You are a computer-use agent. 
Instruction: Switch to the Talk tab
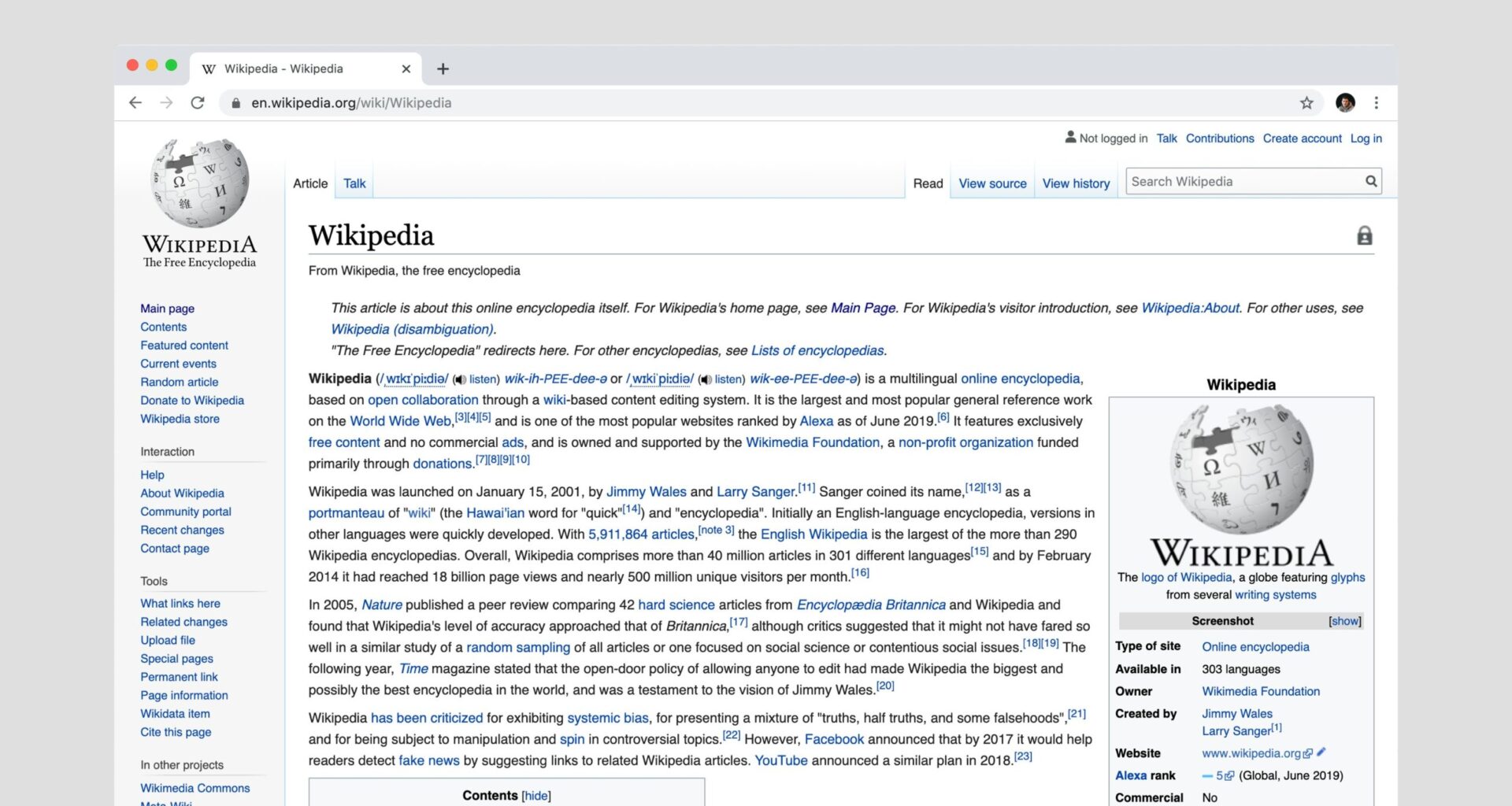pyautogui.click(x=354, y=183)
